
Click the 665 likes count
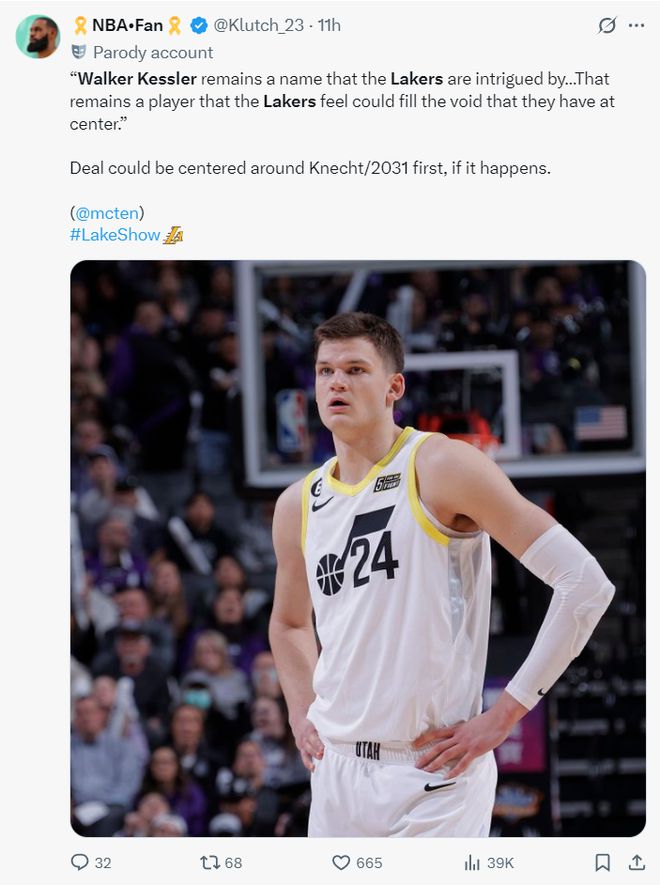[x=368, y=862]
